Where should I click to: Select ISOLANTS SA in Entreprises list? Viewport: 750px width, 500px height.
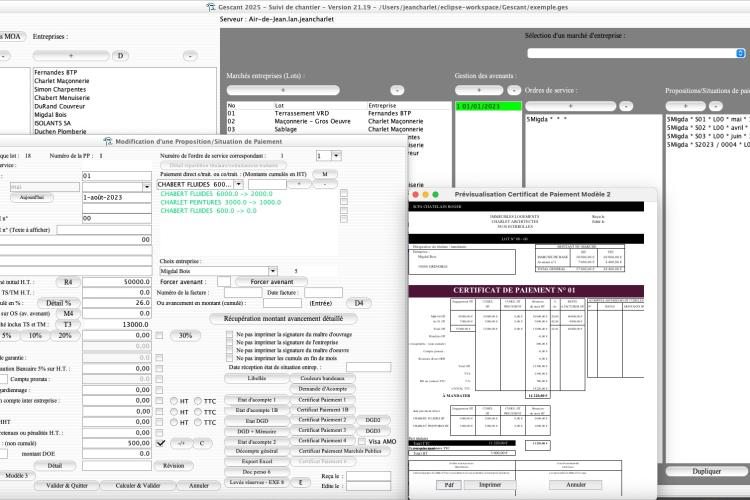(53, 123)
